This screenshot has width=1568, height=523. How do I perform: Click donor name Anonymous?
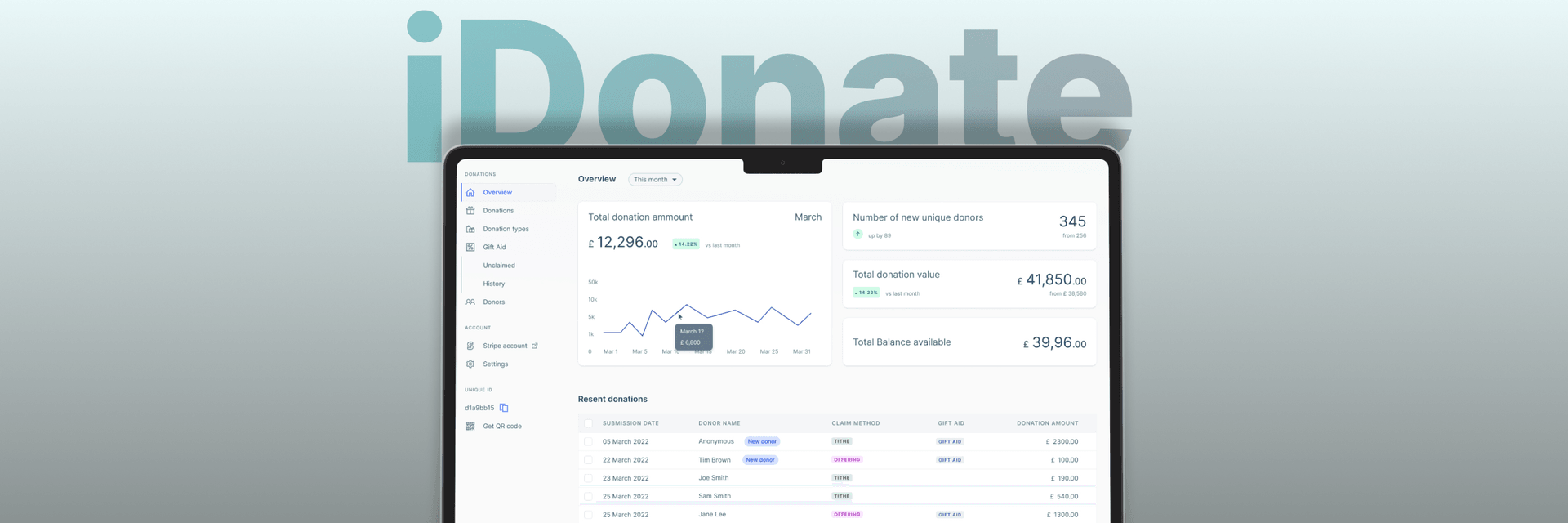tap(716, 441)
